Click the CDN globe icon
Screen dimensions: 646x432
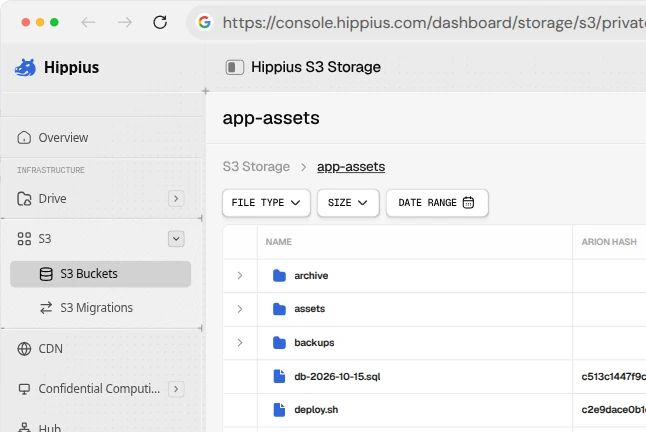click(24, 349)
